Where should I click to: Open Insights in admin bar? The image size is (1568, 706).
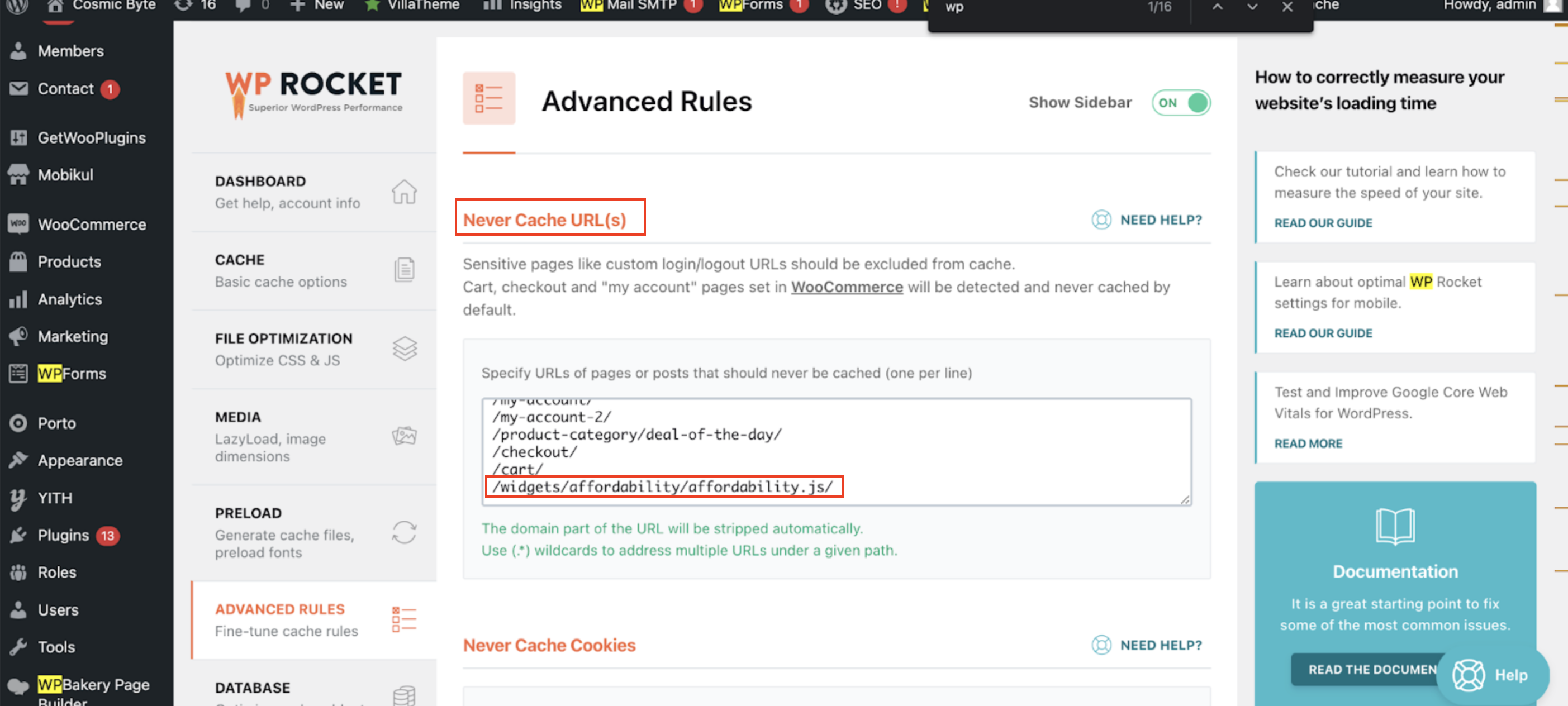pos(524,6)
